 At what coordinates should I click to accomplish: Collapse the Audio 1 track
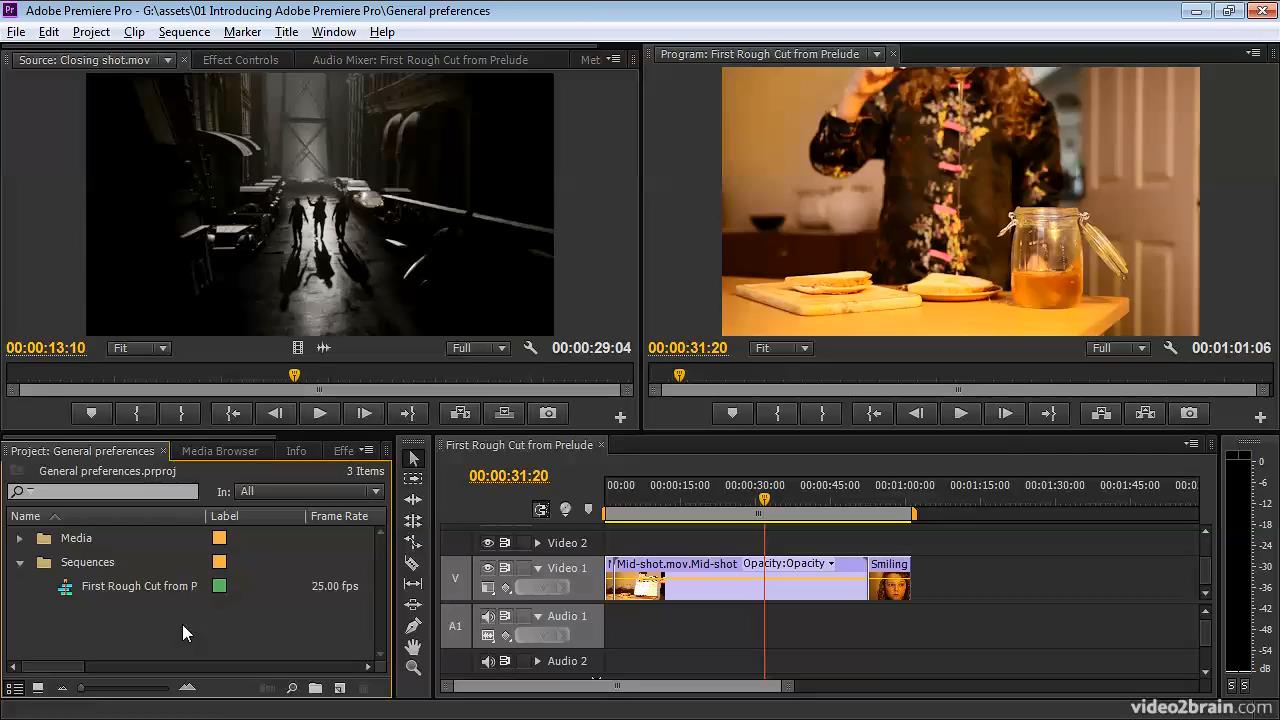click(537, 616)
